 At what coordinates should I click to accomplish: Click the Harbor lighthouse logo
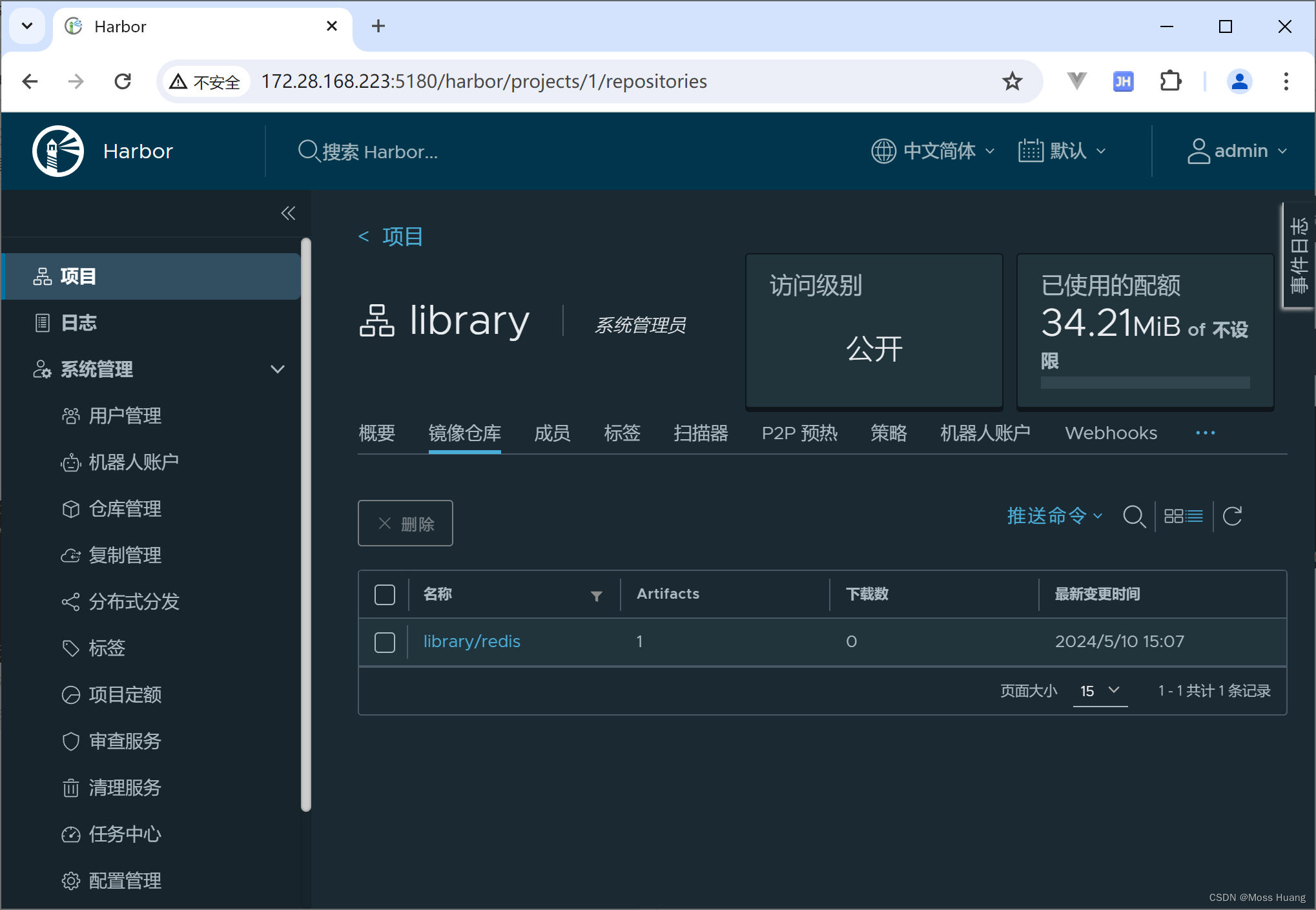tap(58, 151)
